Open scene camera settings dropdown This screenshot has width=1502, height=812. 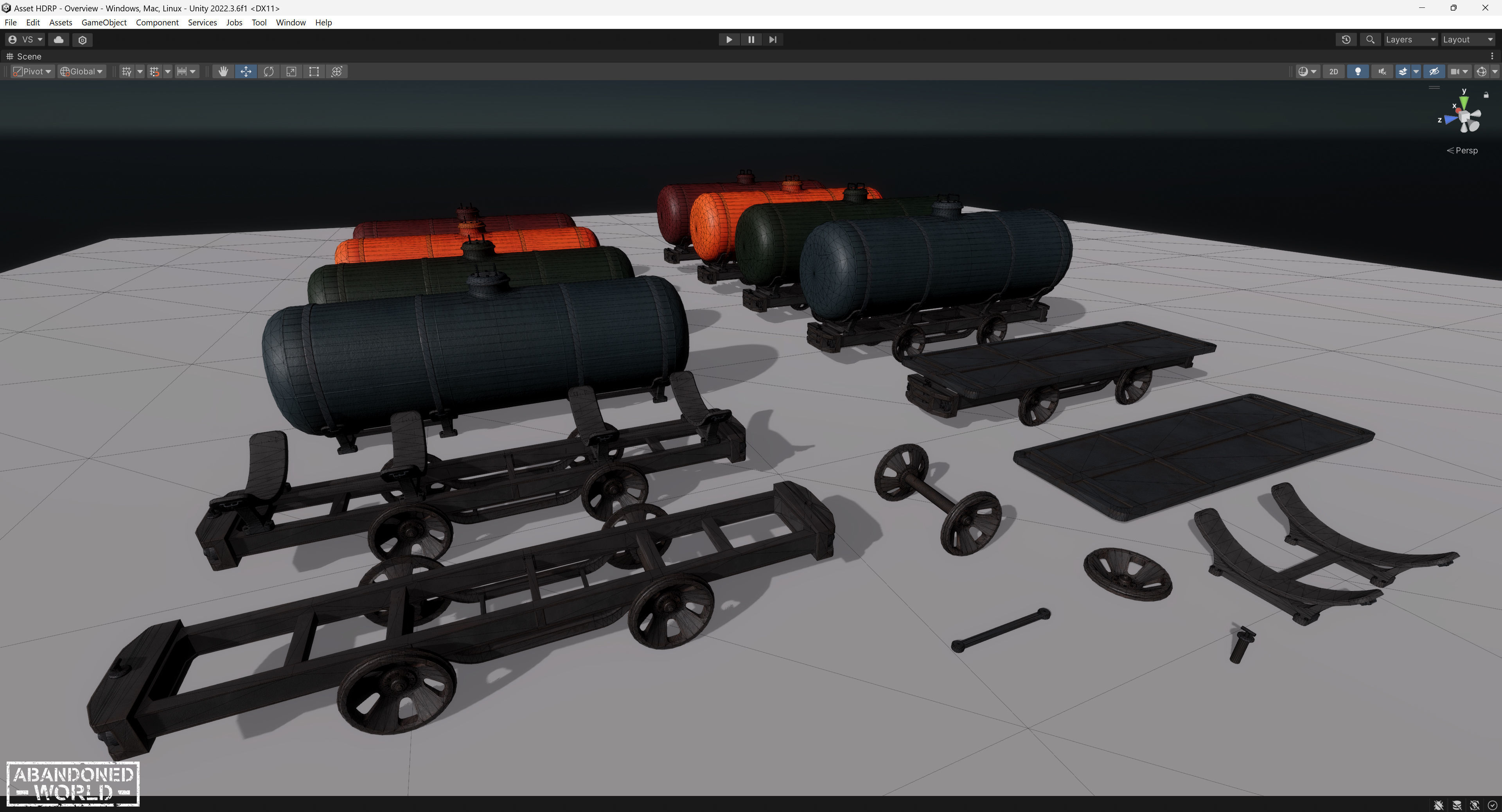tap(1459, 72)
